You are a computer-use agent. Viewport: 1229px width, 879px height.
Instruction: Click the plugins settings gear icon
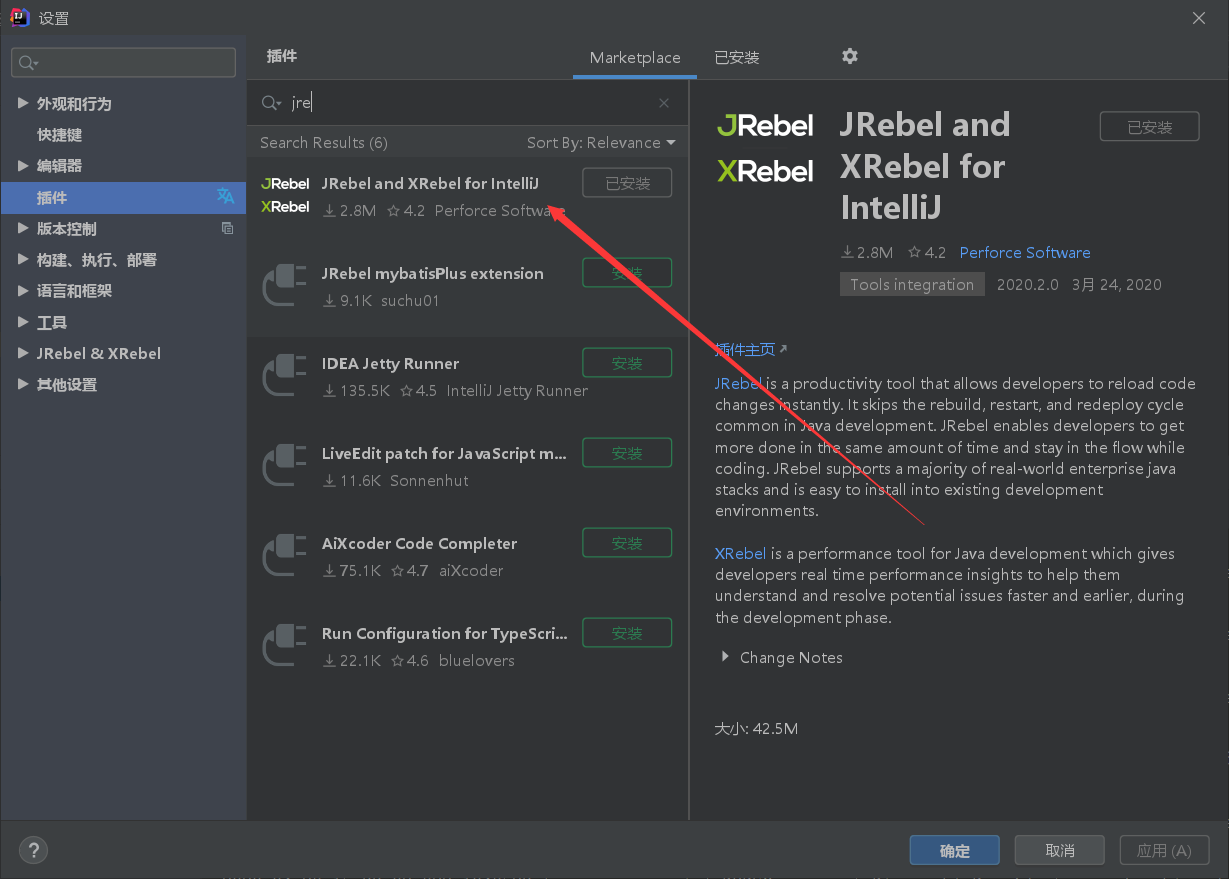(x=850, y=56)
